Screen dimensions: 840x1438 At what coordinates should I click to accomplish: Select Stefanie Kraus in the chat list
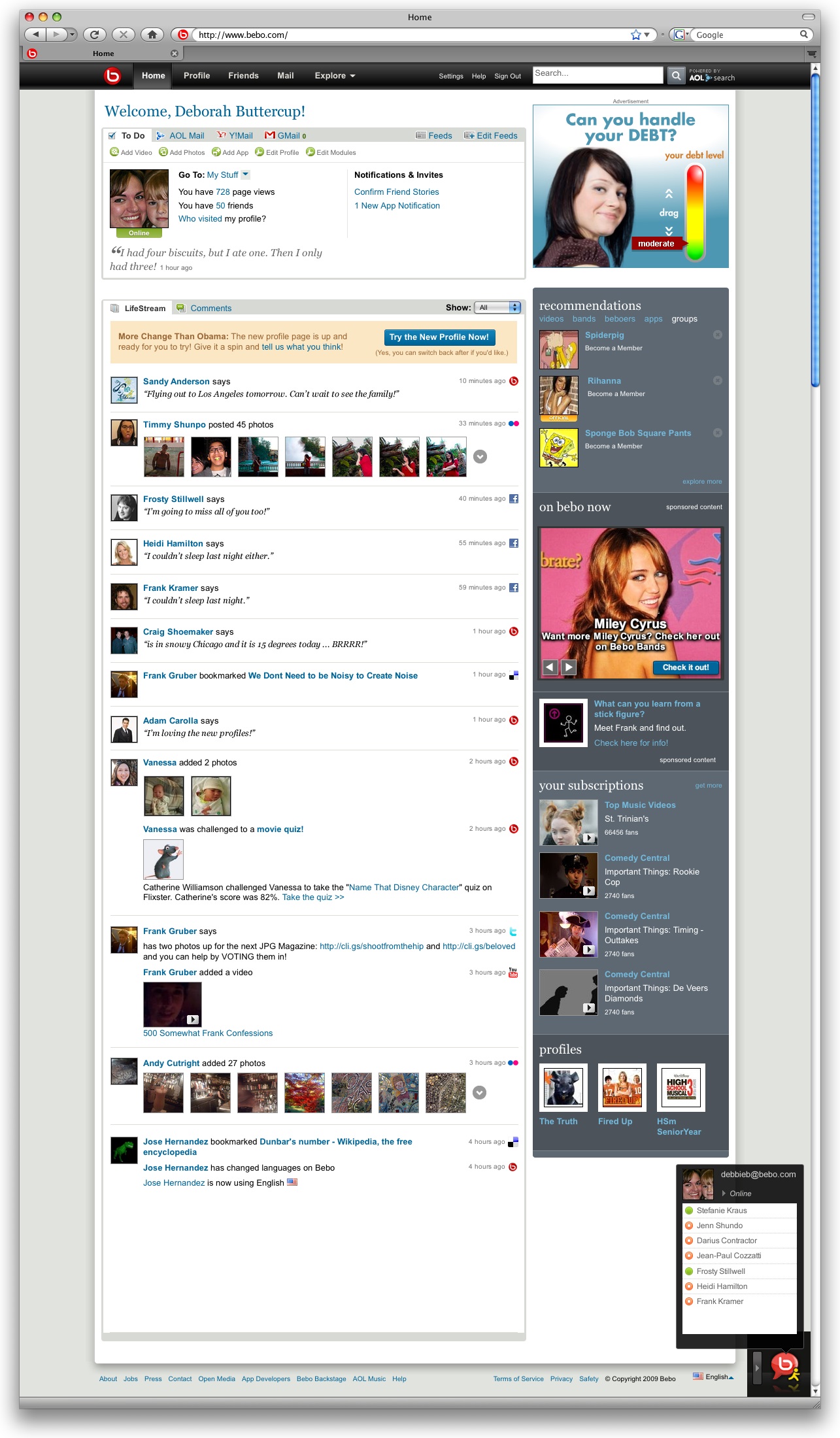pos(739,1211)
